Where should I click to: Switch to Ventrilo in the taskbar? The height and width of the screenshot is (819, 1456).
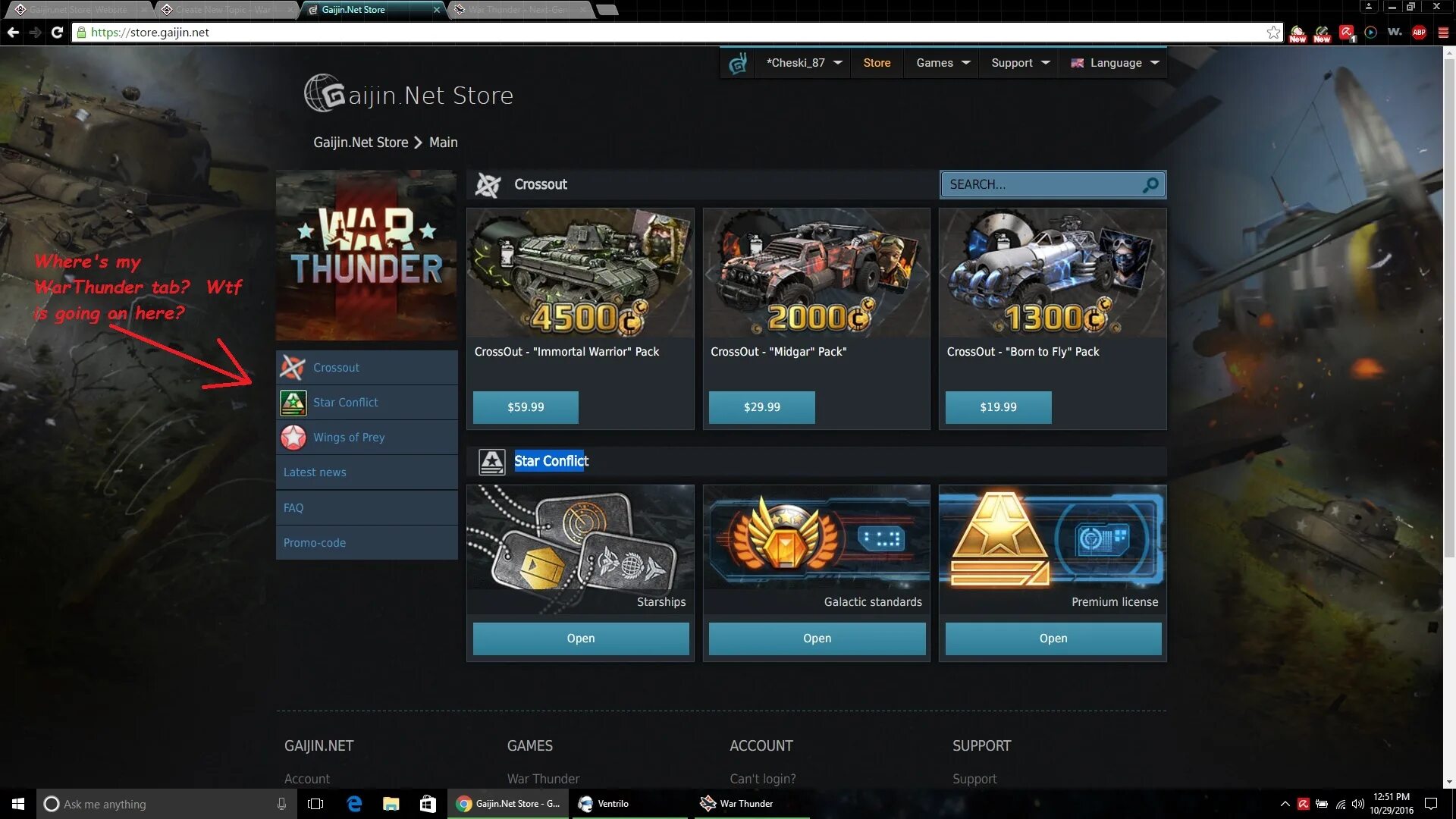(629, 804)
